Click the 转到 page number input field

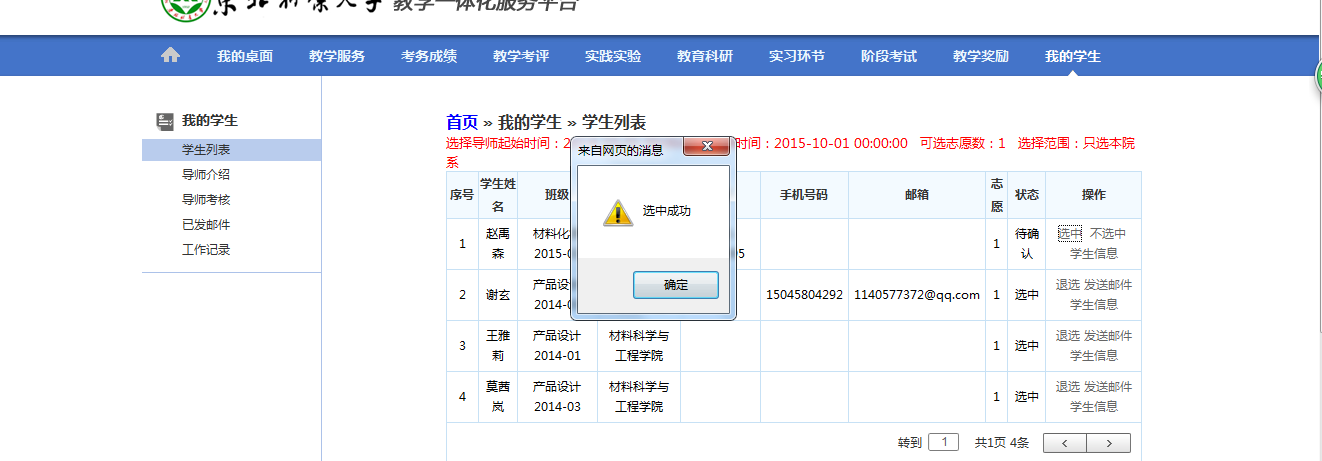coord(944,442)
